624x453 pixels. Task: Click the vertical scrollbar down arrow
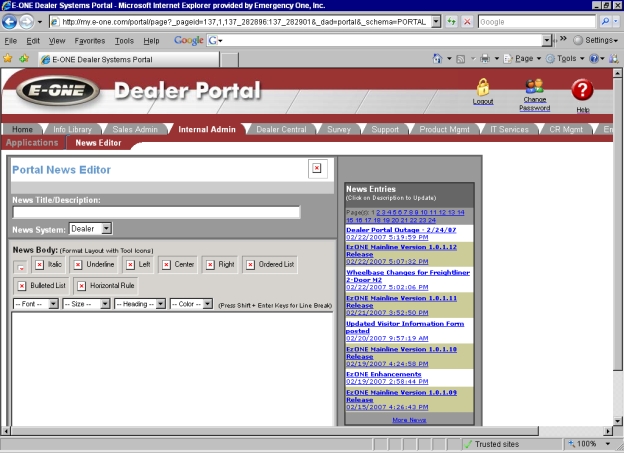pyautogui.click(x=617, y=421)
